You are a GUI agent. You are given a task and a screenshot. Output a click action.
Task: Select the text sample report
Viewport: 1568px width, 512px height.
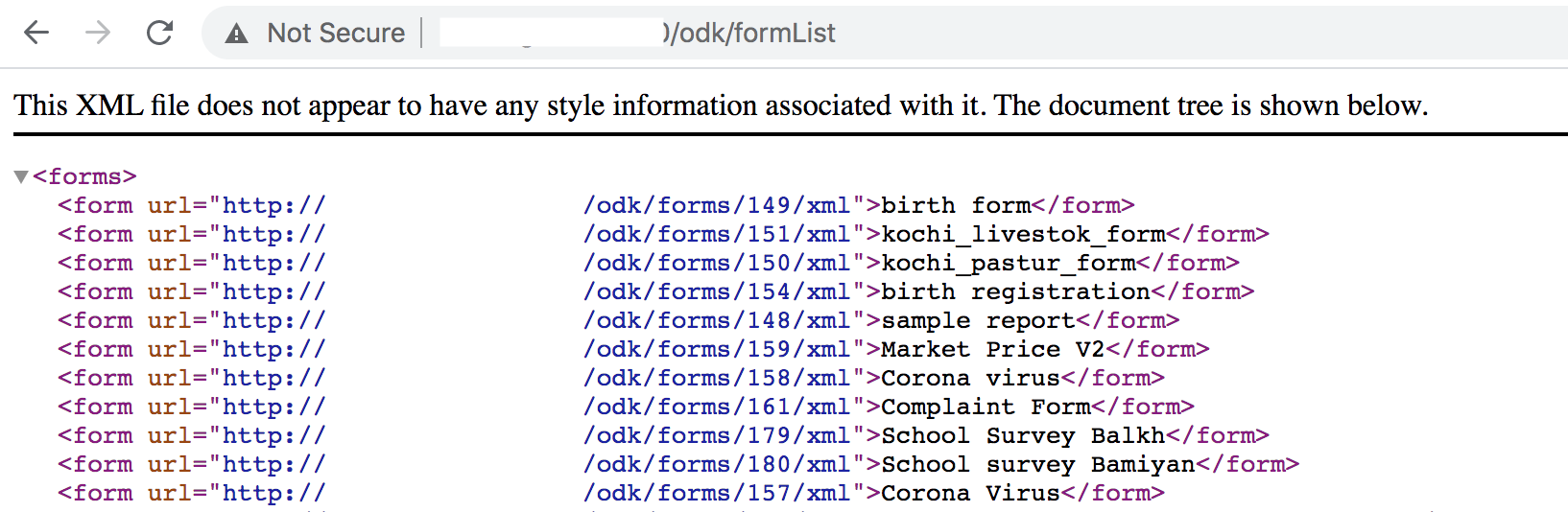coord(979,320)
